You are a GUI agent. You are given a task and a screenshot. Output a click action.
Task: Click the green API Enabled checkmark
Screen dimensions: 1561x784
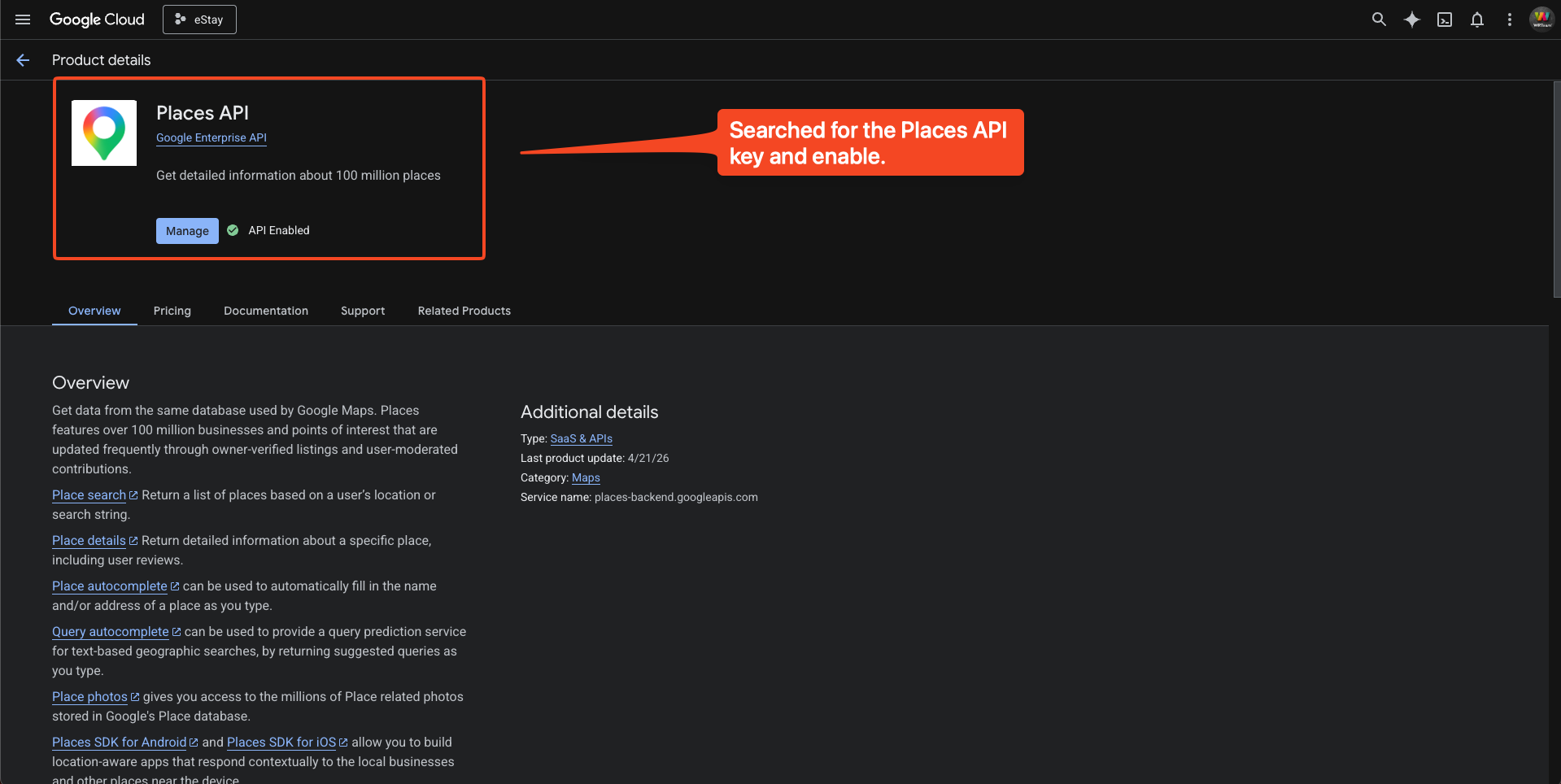click(x=233, y=230)
